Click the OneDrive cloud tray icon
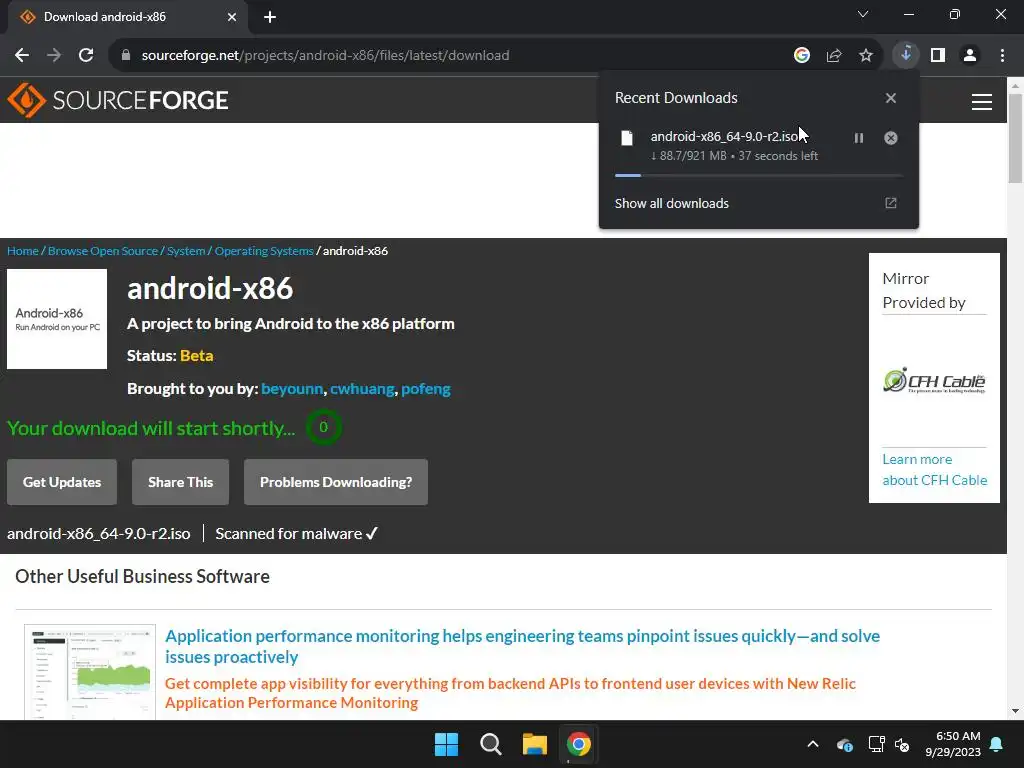Screen dimensions: 1024x768 tap(844, 744)
